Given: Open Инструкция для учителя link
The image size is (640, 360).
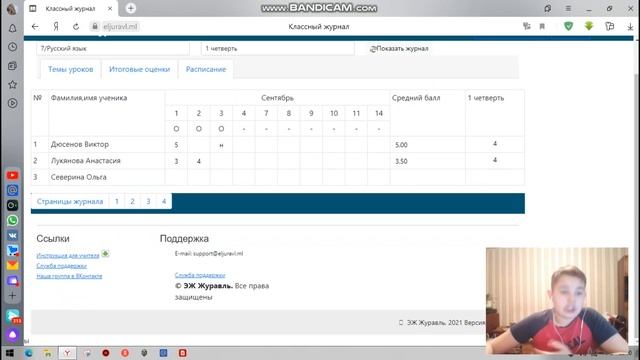Looking at the screenshot, I should coord(68,256).
